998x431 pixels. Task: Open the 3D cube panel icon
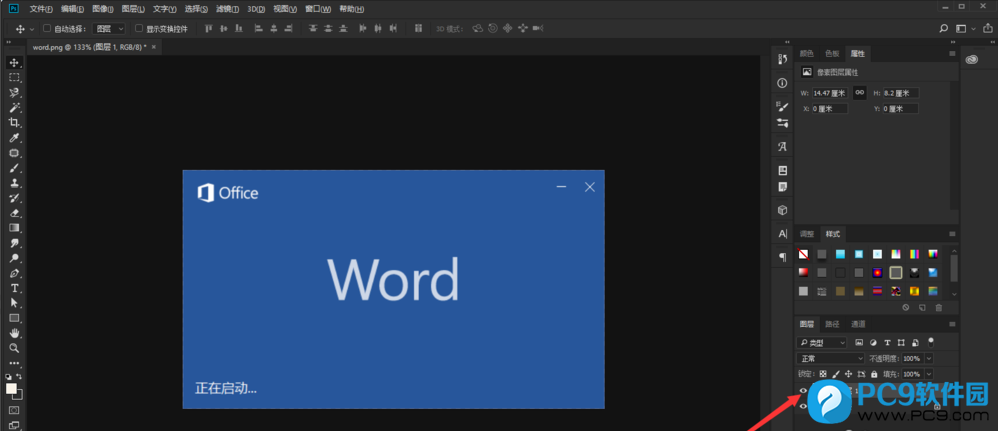click(x=782, y=210)
